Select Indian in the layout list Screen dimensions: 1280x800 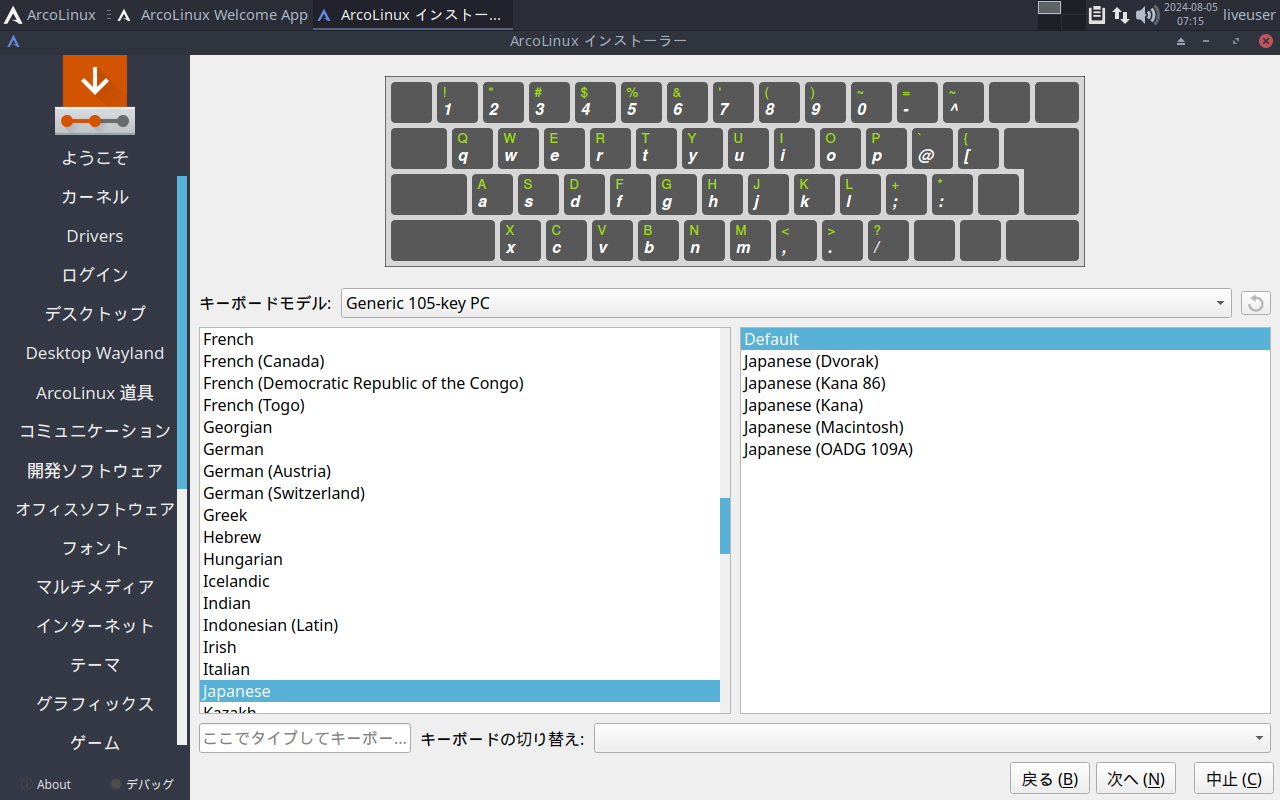pos(460,603)
